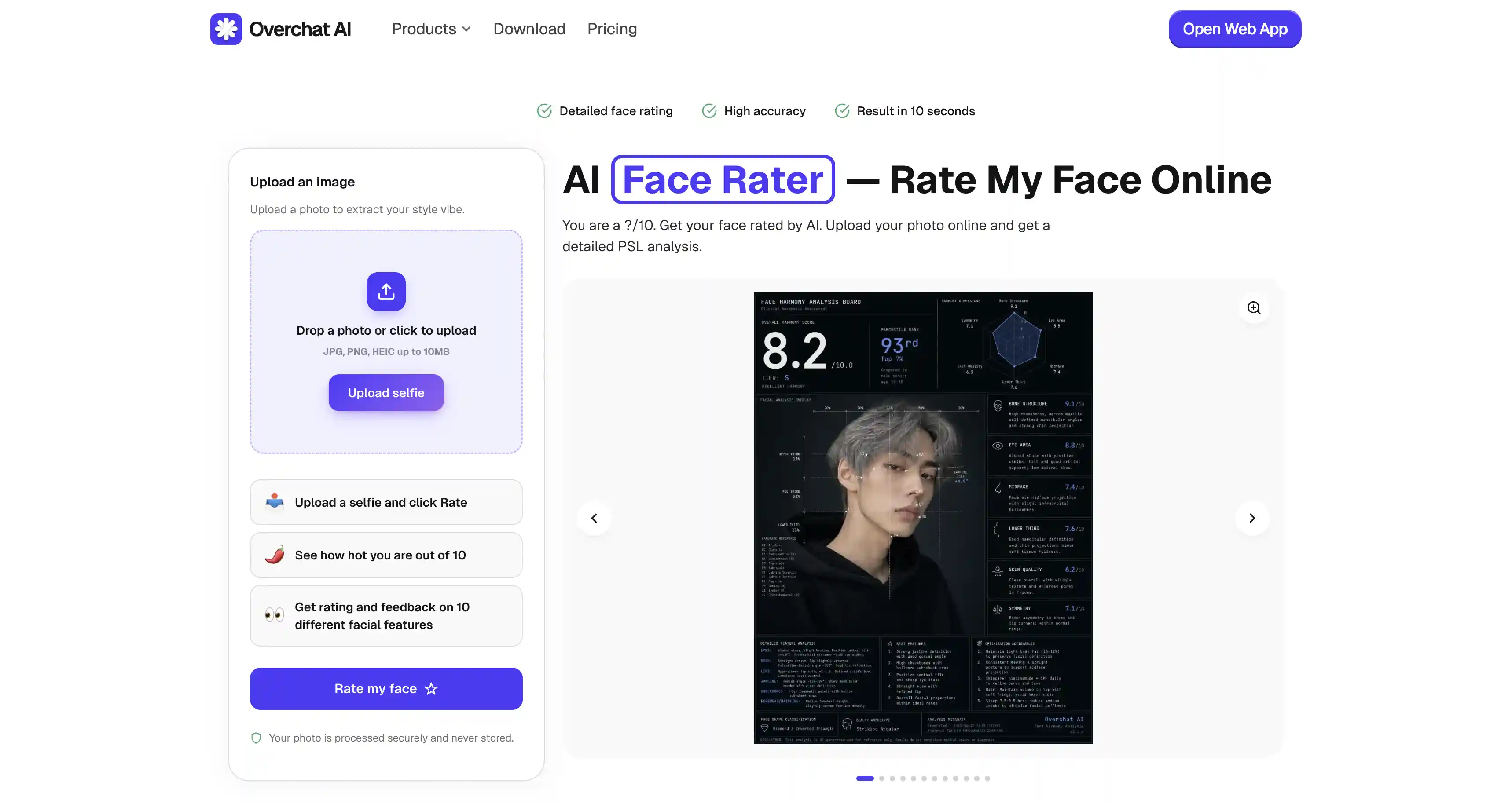The width and height of the screenshot is (1512, 804).
Task: Open the Products dropdown menu
Action: coord(431,29)
